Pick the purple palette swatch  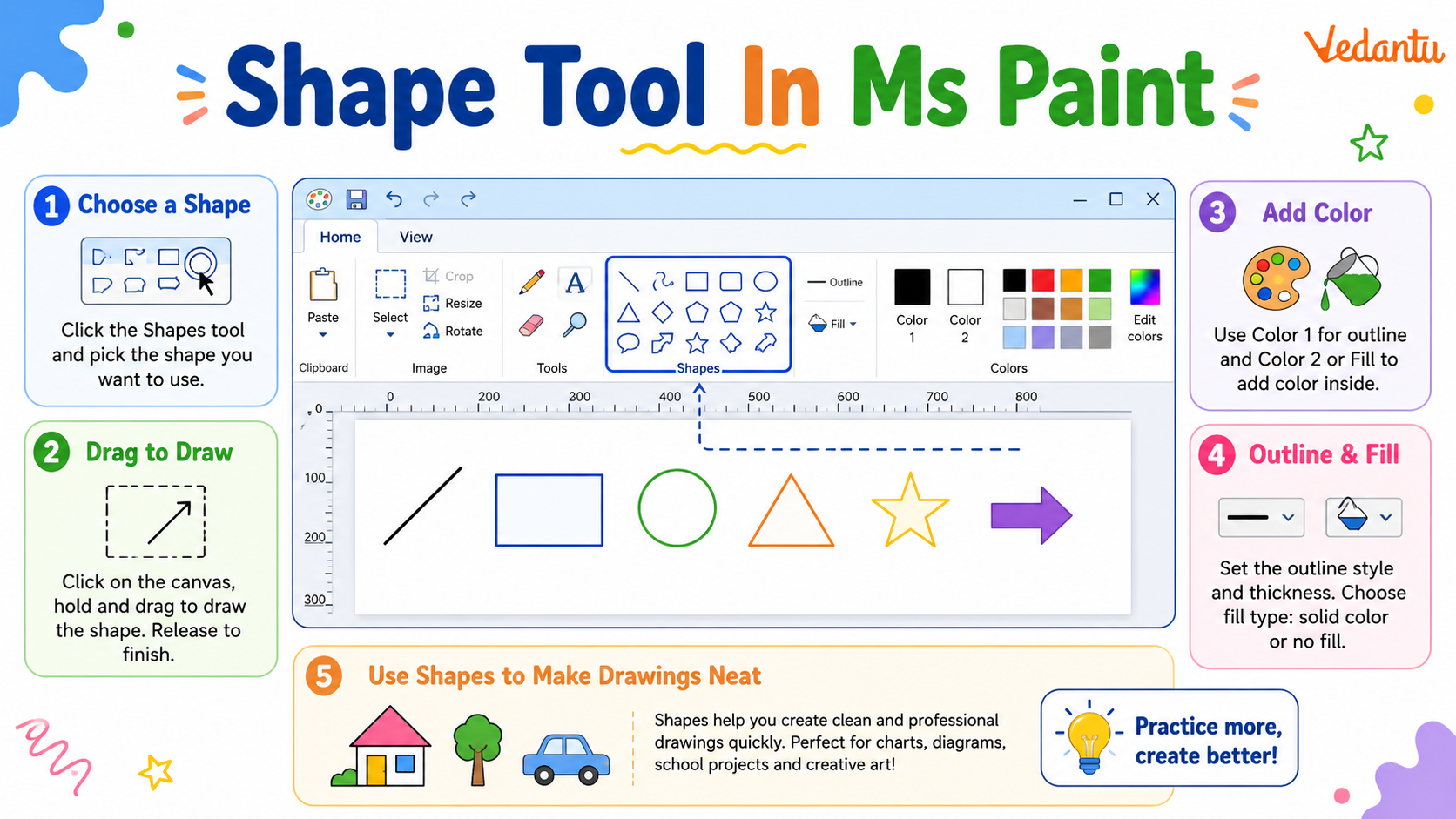(x=1042, y=337)
